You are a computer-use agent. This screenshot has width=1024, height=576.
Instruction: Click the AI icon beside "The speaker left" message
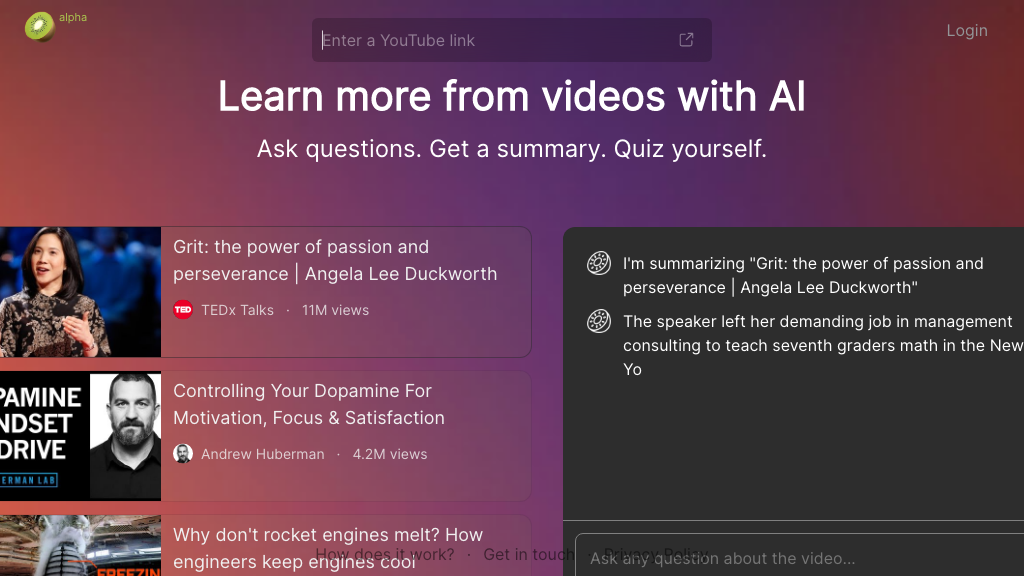598,321
